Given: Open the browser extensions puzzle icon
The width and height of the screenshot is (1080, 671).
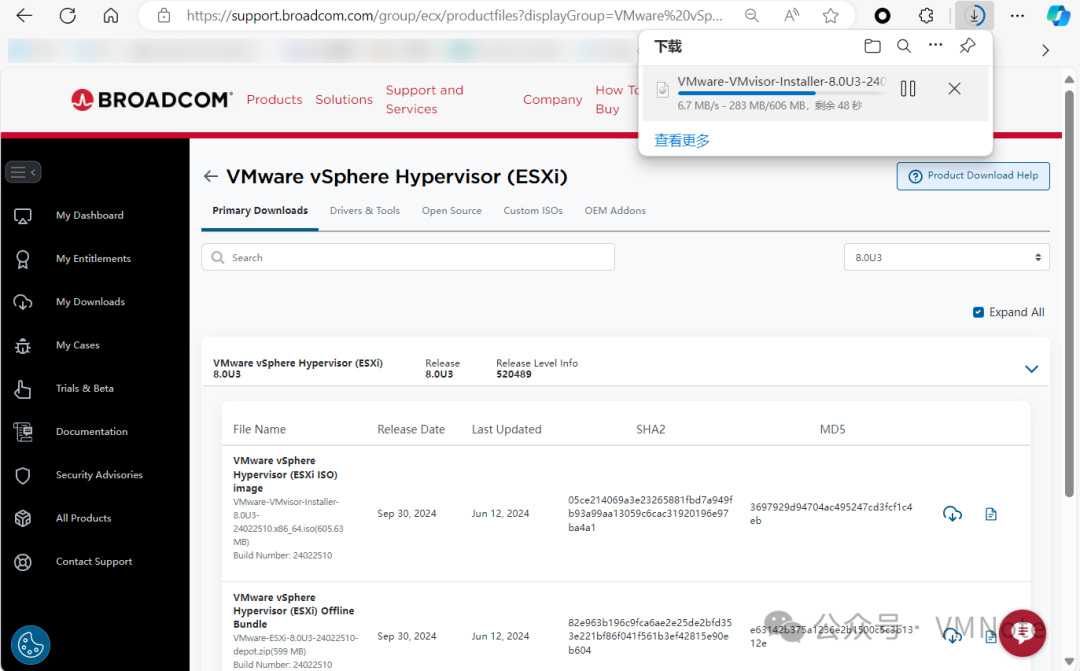Looking at the screenshot, I should pyautogui.click(x=927, y=15).
